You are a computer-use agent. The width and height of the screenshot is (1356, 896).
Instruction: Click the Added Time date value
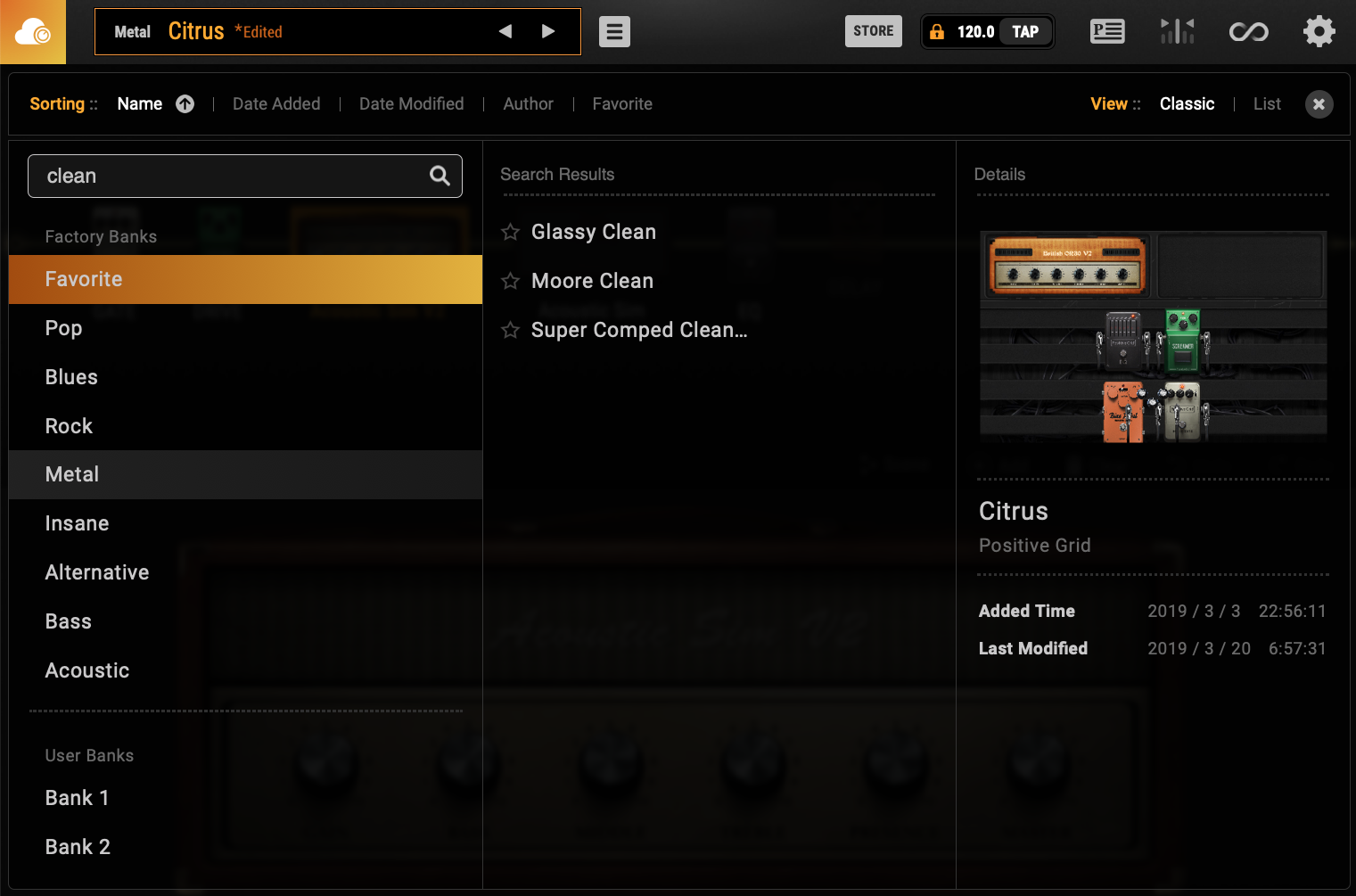(1237, 611)
